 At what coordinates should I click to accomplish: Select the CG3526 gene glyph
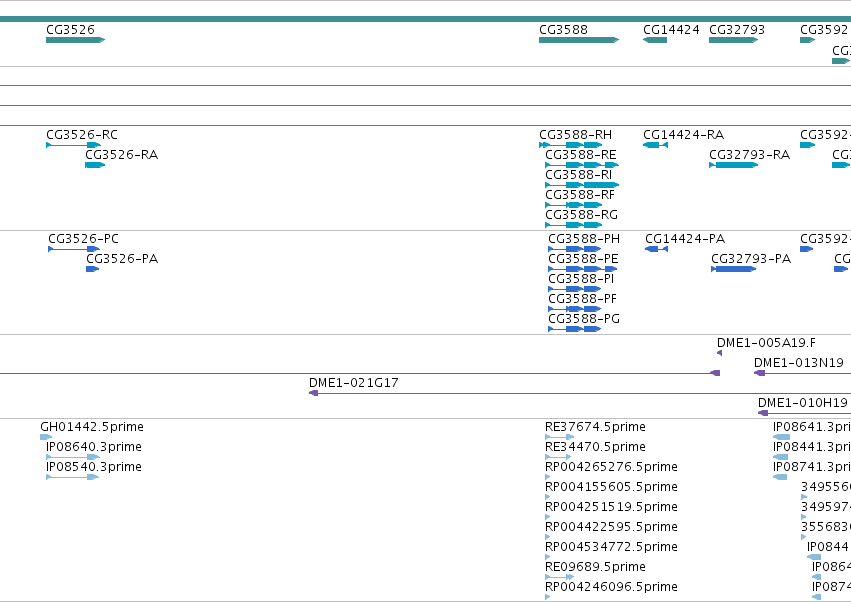[x=75, y=40]
